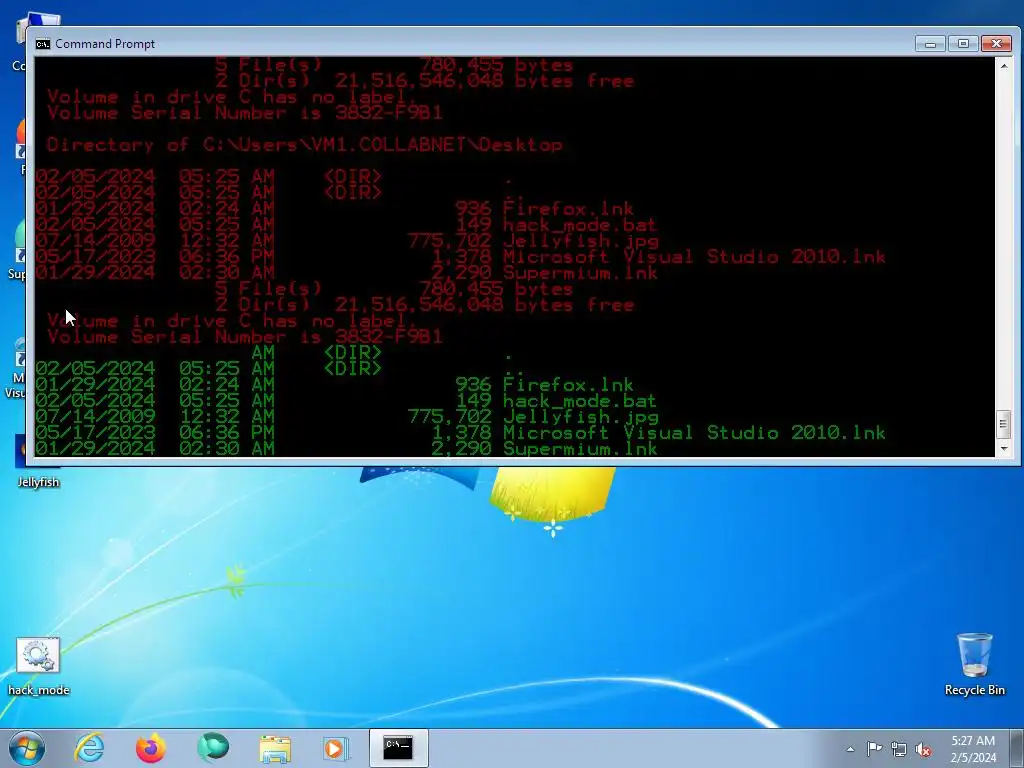Close the Command Prompt window
1024x768 pixels.
997,44
